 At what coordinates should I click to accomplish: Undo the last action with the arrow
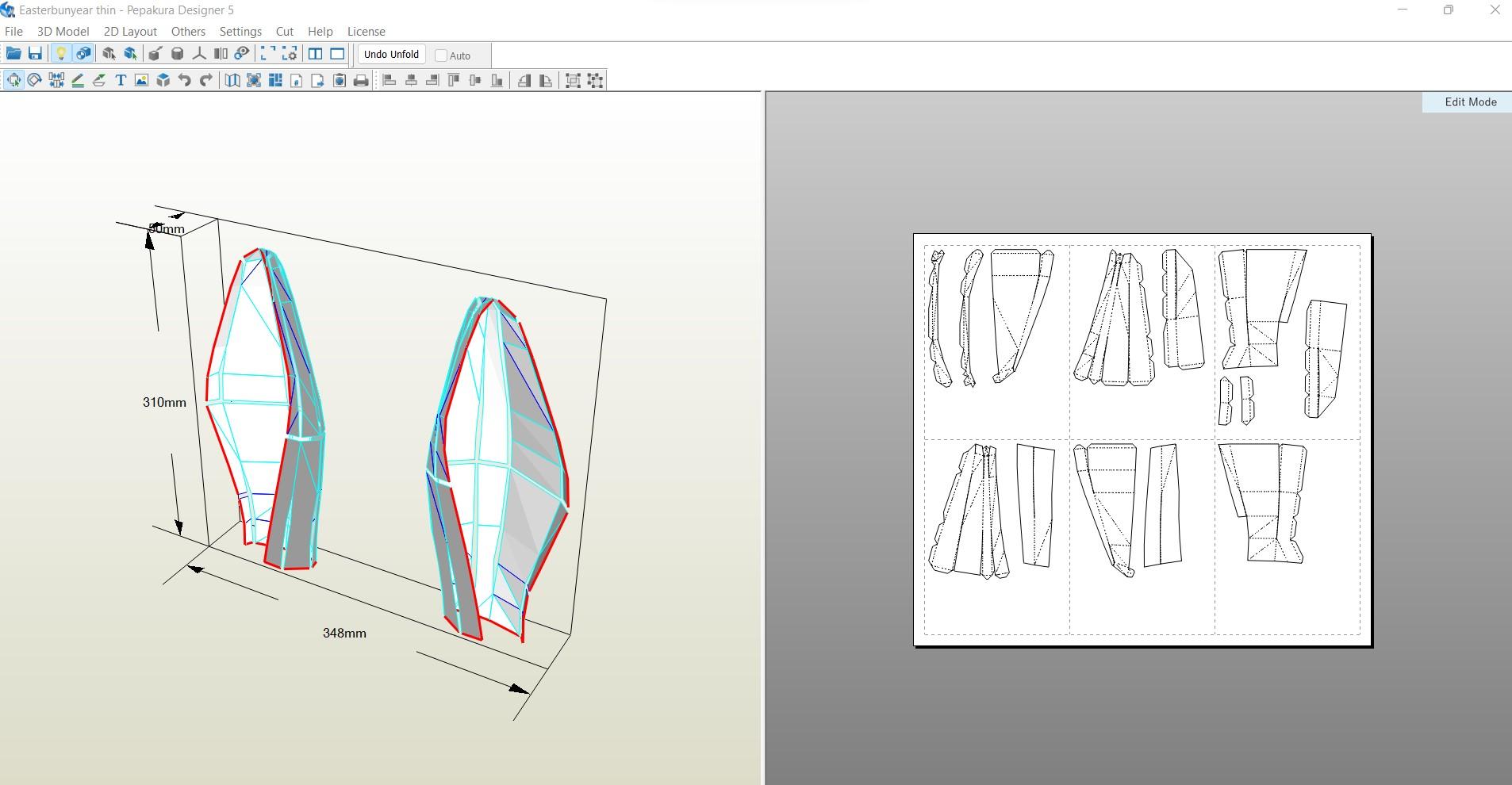tap(185, 80)
